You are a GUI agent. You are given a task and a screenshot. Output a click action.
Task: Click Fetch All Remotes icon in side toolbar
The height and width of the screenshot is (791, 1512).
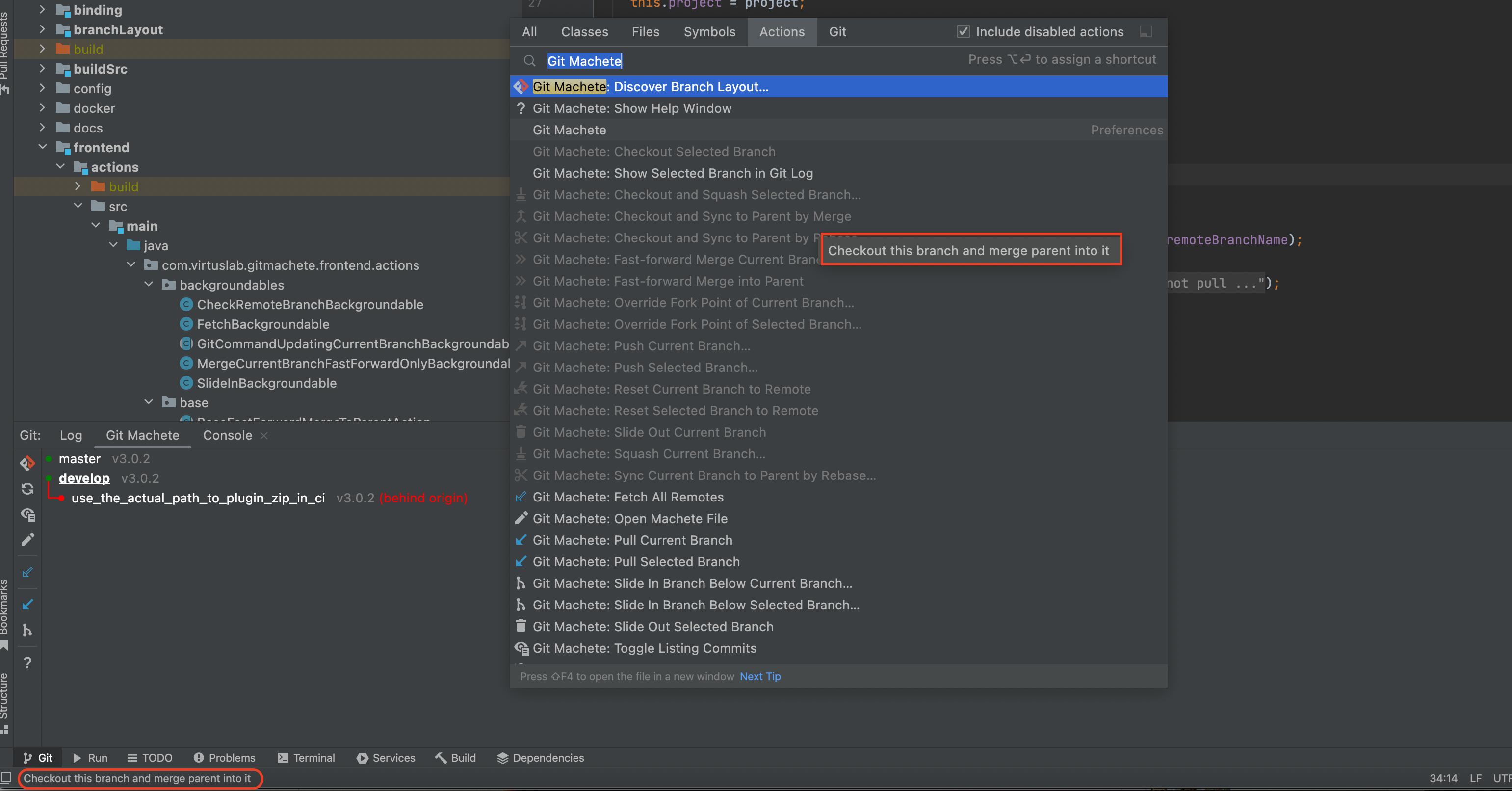pos(27,572)
